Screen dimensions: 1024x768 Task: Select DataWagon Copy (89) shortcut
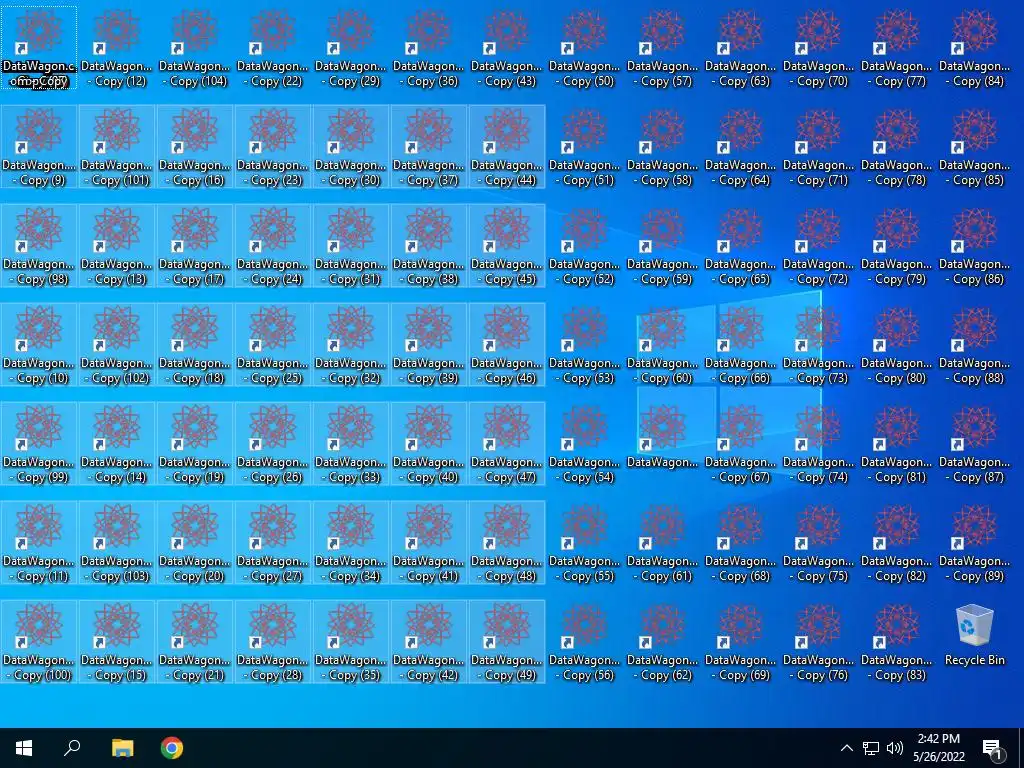(x=974, y=543)
